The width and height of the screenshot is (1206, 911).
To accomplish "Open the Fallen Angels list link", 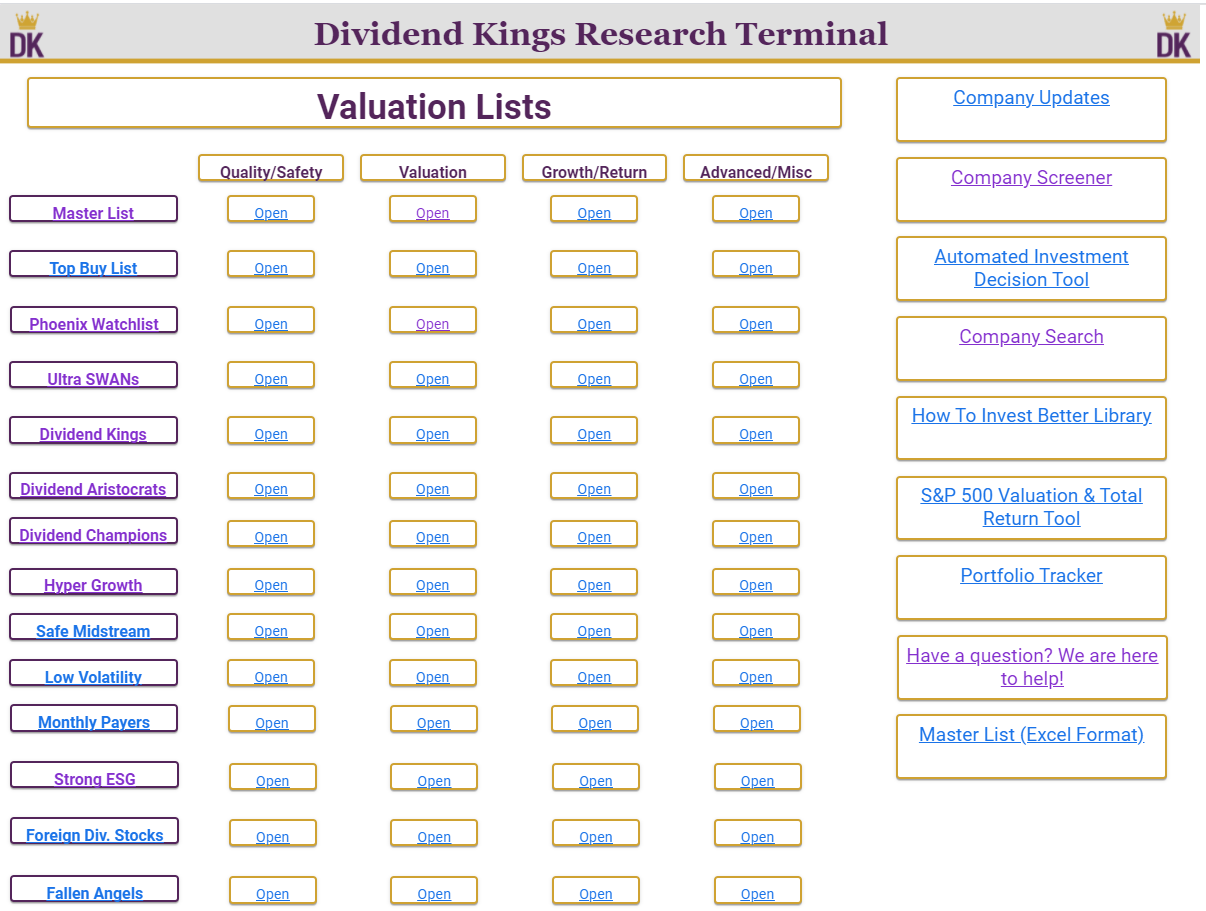I will [x=94, y=893].
